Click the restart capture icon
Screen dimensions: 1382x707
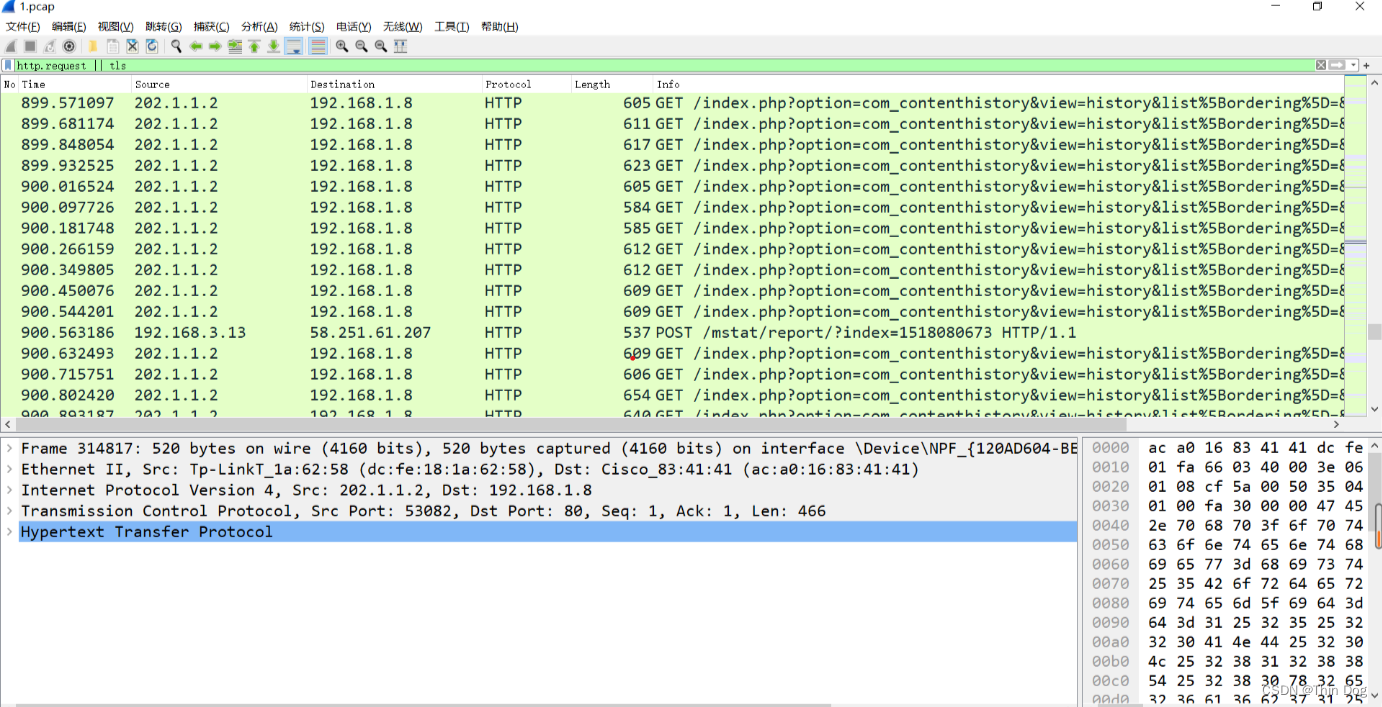pyautogui.click(x=50, y=46)
